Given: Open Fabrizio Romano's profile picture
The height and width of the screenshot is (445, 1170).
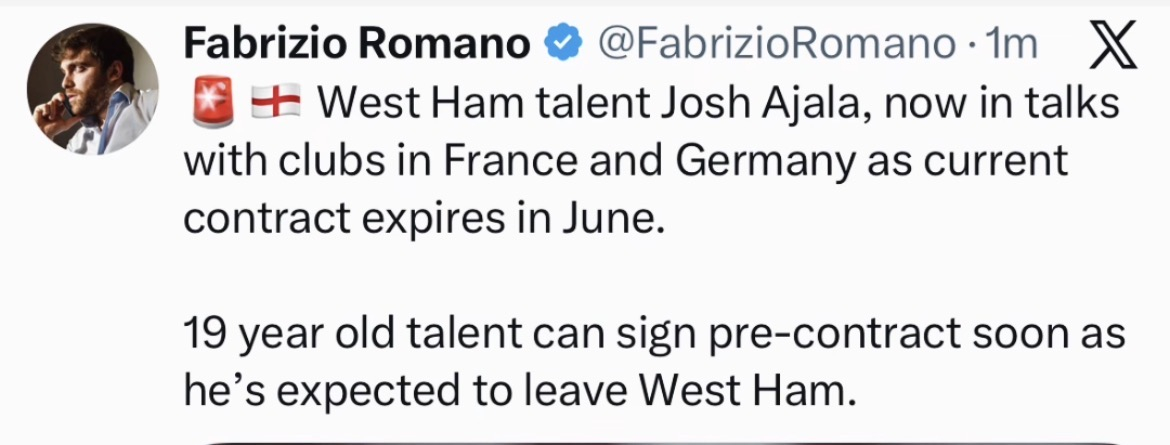Looking at the screenshot, I should coord(92,88).
